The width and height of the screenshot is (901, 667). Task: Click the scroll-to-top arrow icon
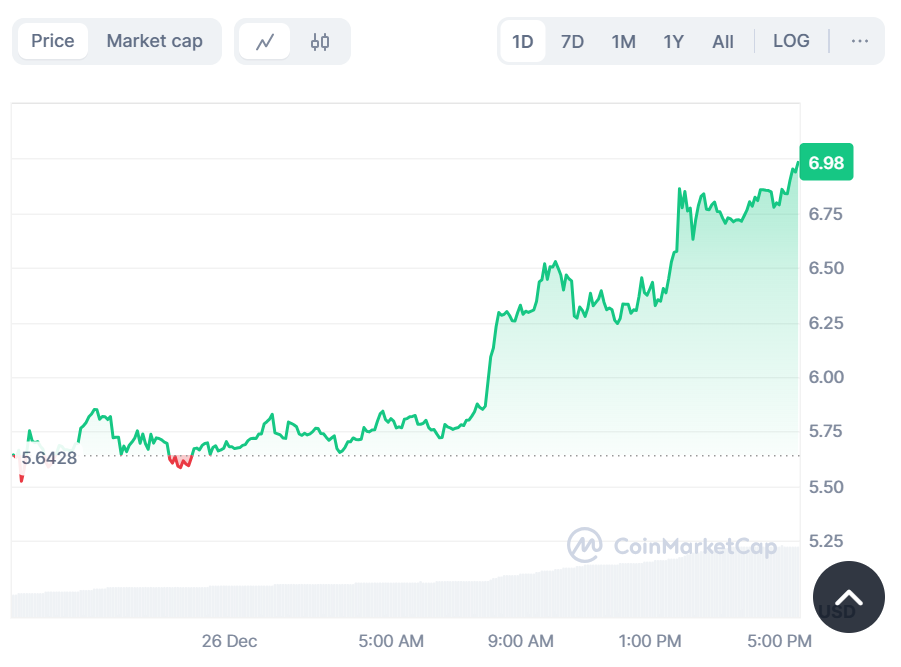pyautogui.click(x=848, y=597)
